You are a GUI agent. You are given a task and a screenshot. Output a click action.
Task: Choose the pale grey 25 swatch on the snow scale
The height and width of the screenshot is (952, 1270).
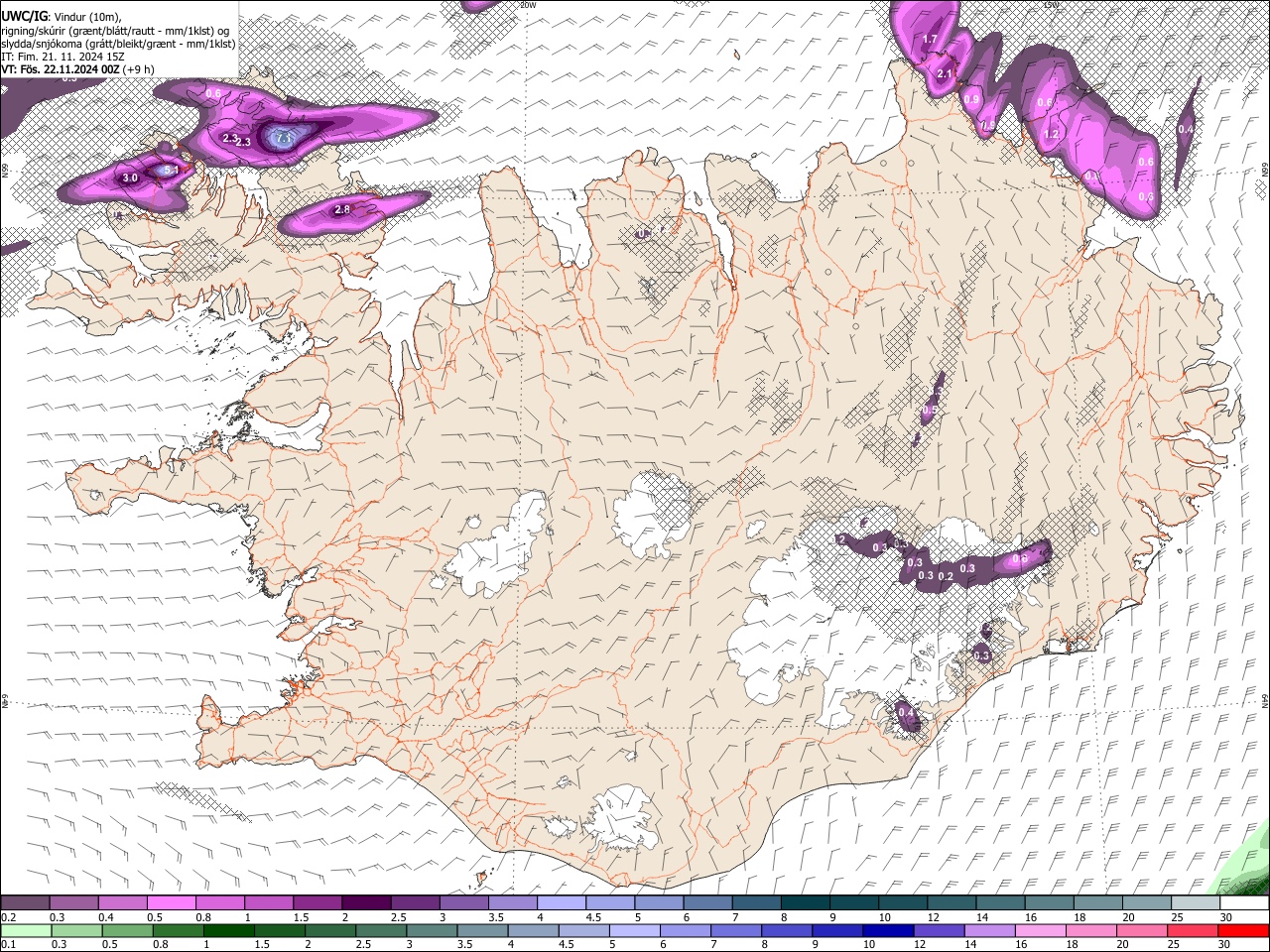point(1196,903)
